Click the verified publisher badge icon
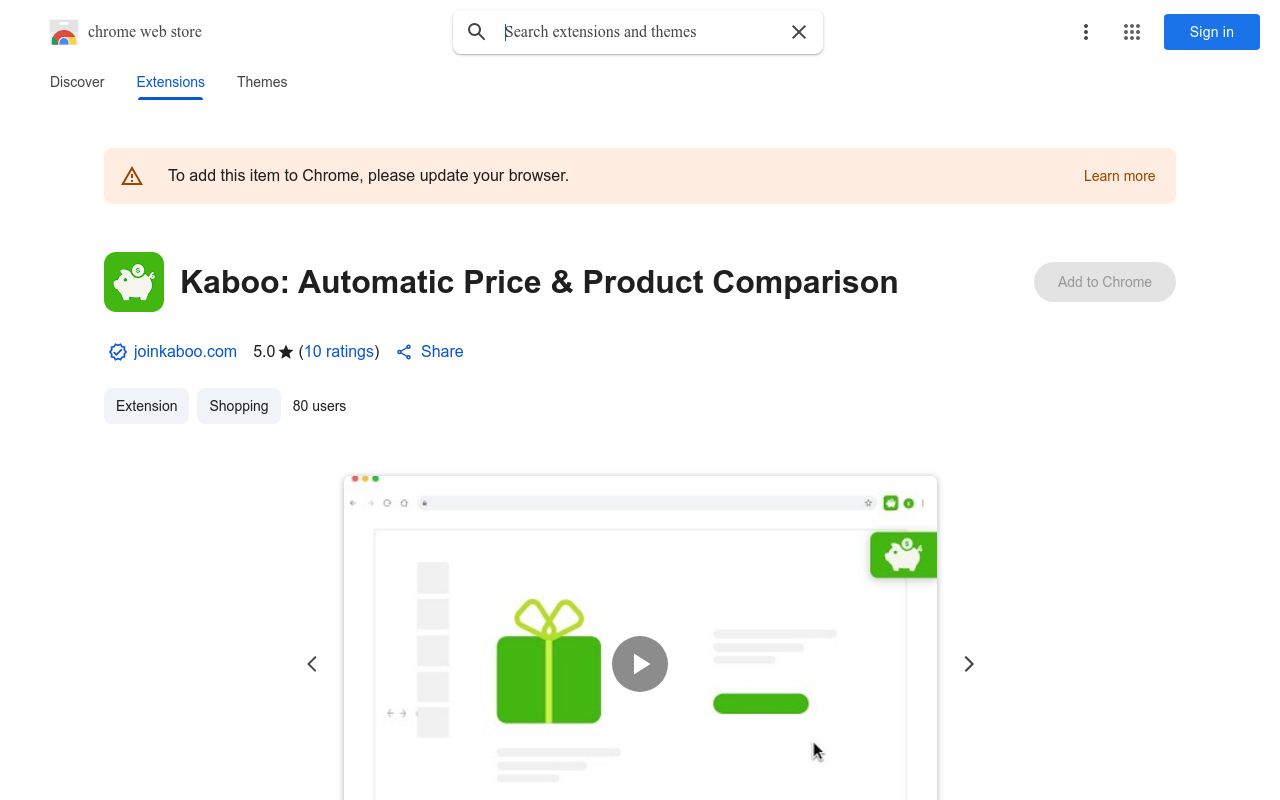Image resolution: width=1280 pixels, height=800 pixels. (117, 352)
